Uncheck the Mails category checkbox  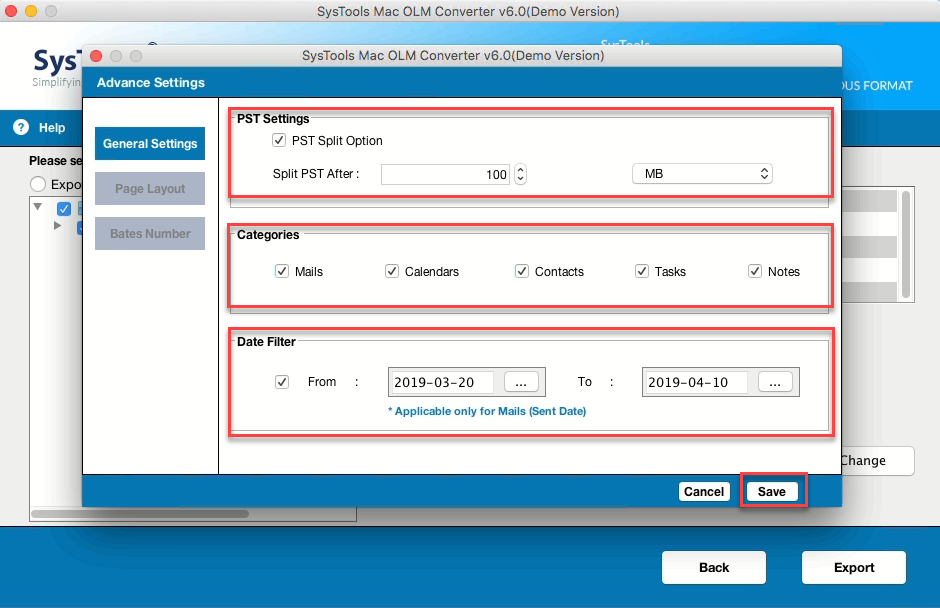point(282,271)
